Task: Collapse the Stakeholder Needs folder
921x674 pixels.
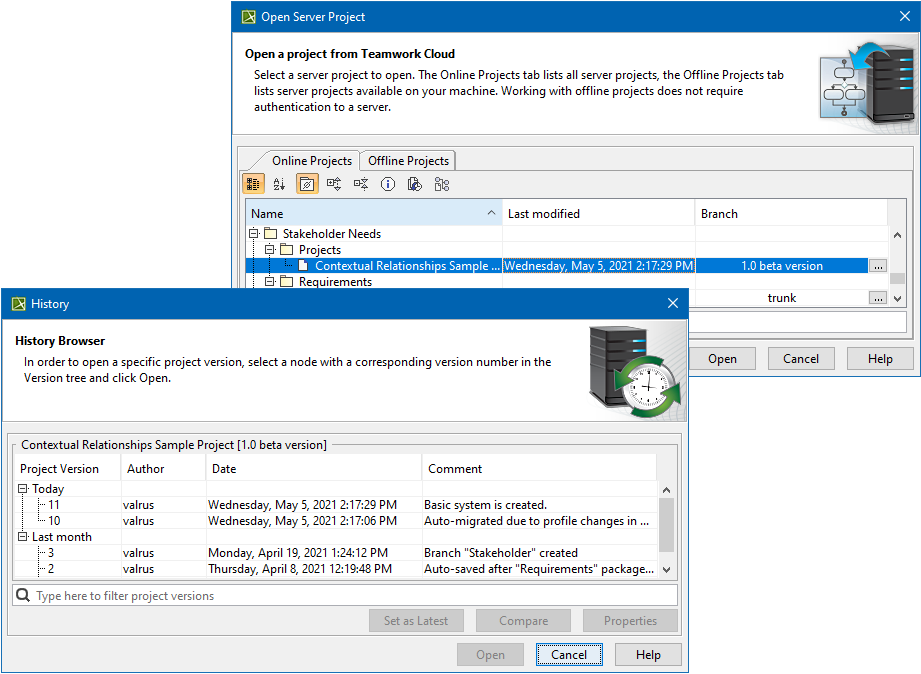Action: tap(254, 233)
